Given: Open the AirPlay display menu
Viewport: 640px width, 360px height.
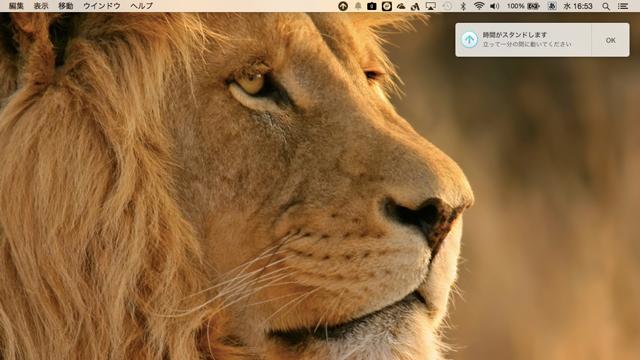Looking at the screenshot, I should point(431,6).
